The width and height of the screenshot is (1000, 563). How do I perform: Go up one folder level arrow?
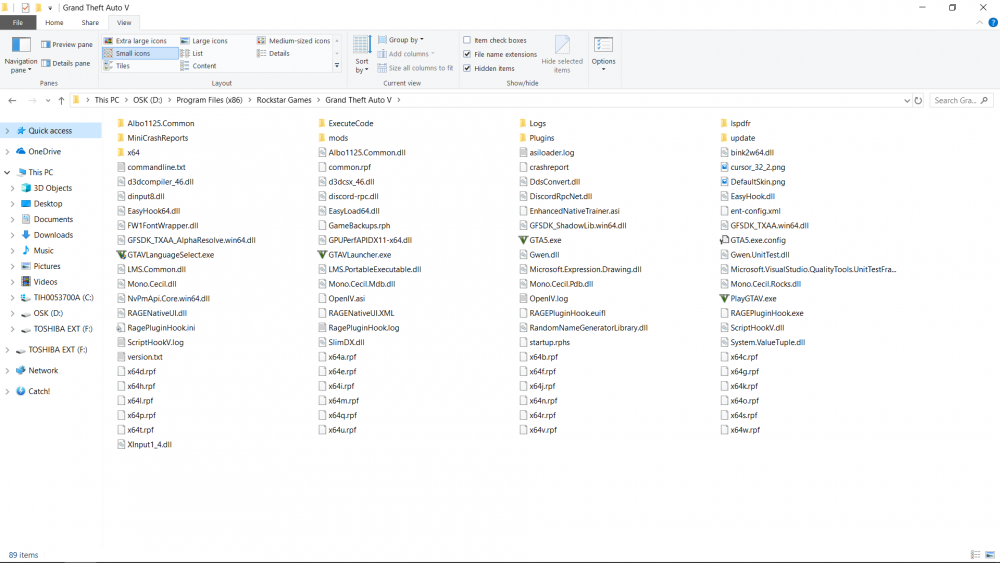tap(61, 100)
